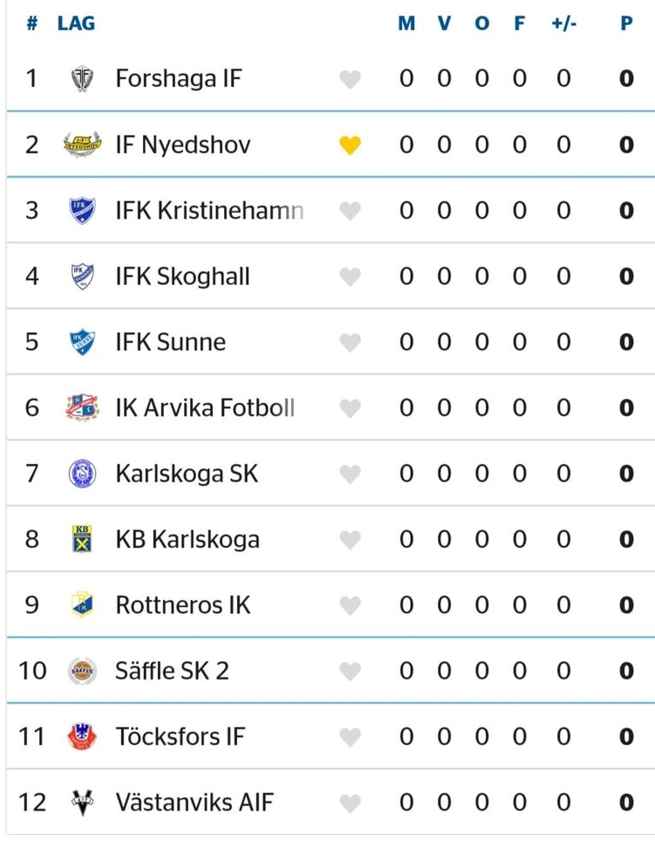Unfavorite IF Nyedshov via yellow heart

(349, 146)
